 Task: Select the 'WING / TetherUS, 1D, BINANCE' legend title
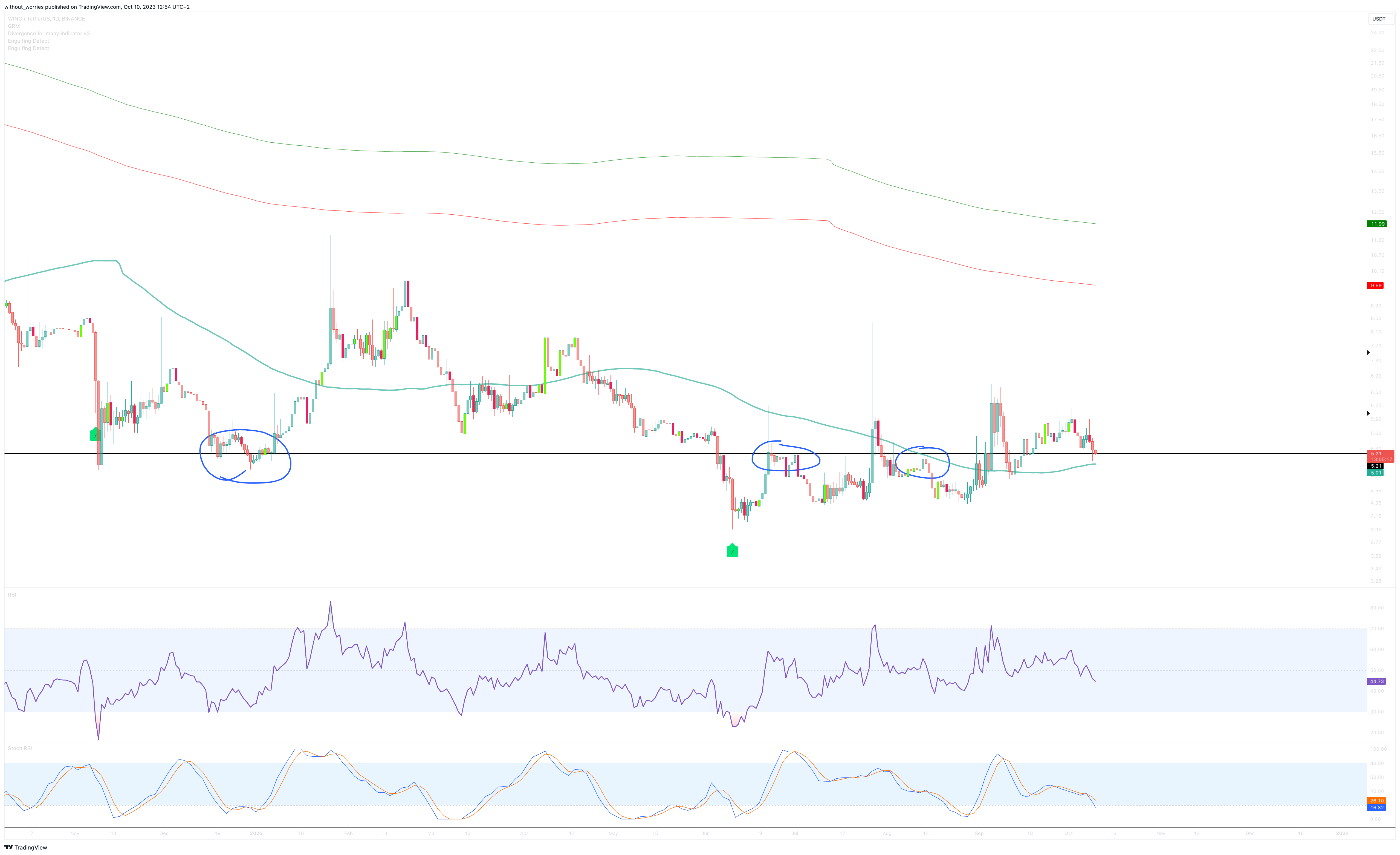[47, 19]
